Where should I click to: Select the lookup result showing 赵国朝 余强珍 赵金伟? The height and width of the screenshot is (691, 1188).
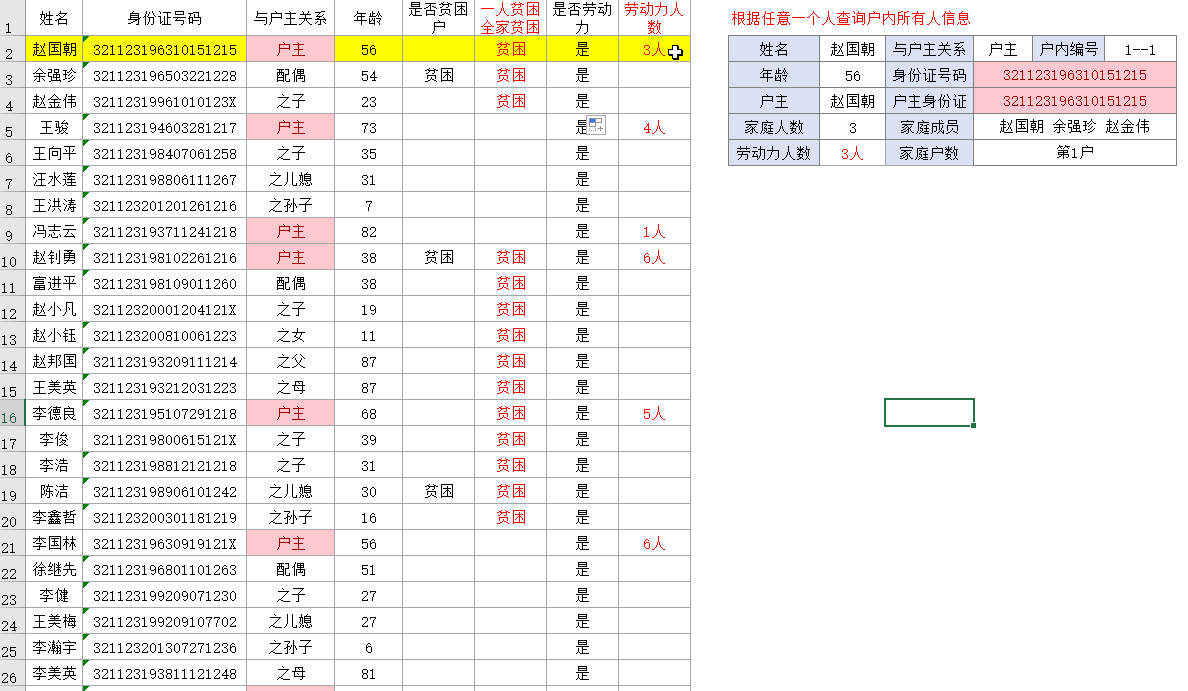(1074, 127)
